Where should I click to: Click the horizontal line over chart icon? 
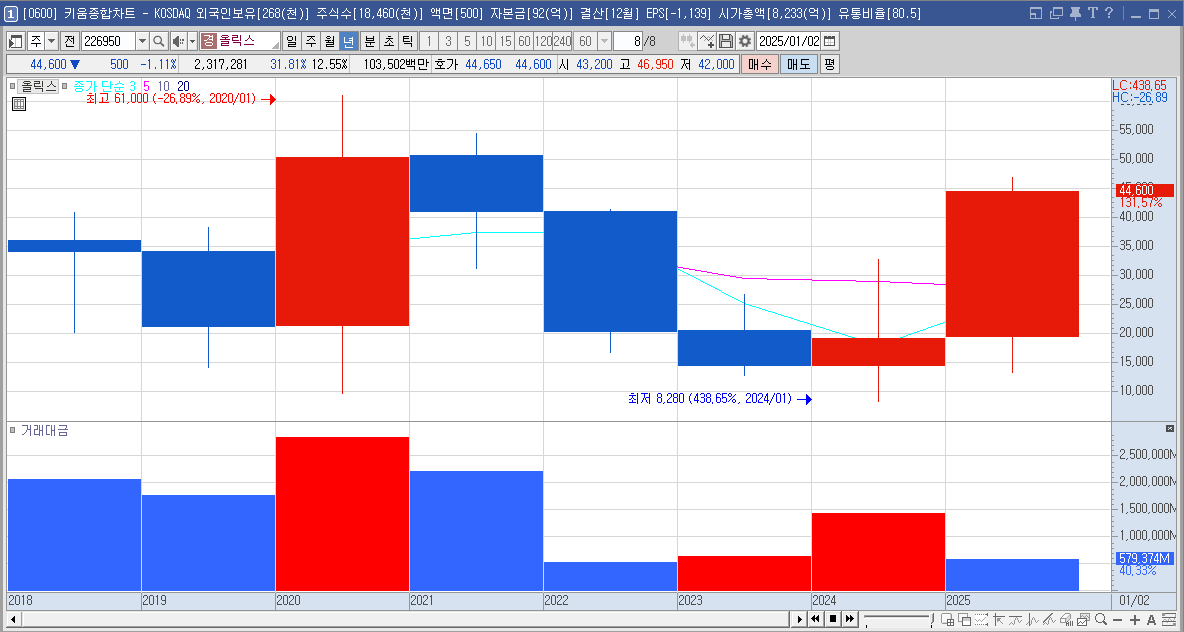click(1016, 619)
